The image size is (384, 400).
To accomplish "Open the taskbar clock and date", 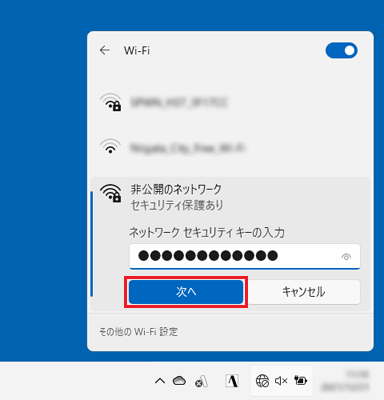I will pos(345,381).
